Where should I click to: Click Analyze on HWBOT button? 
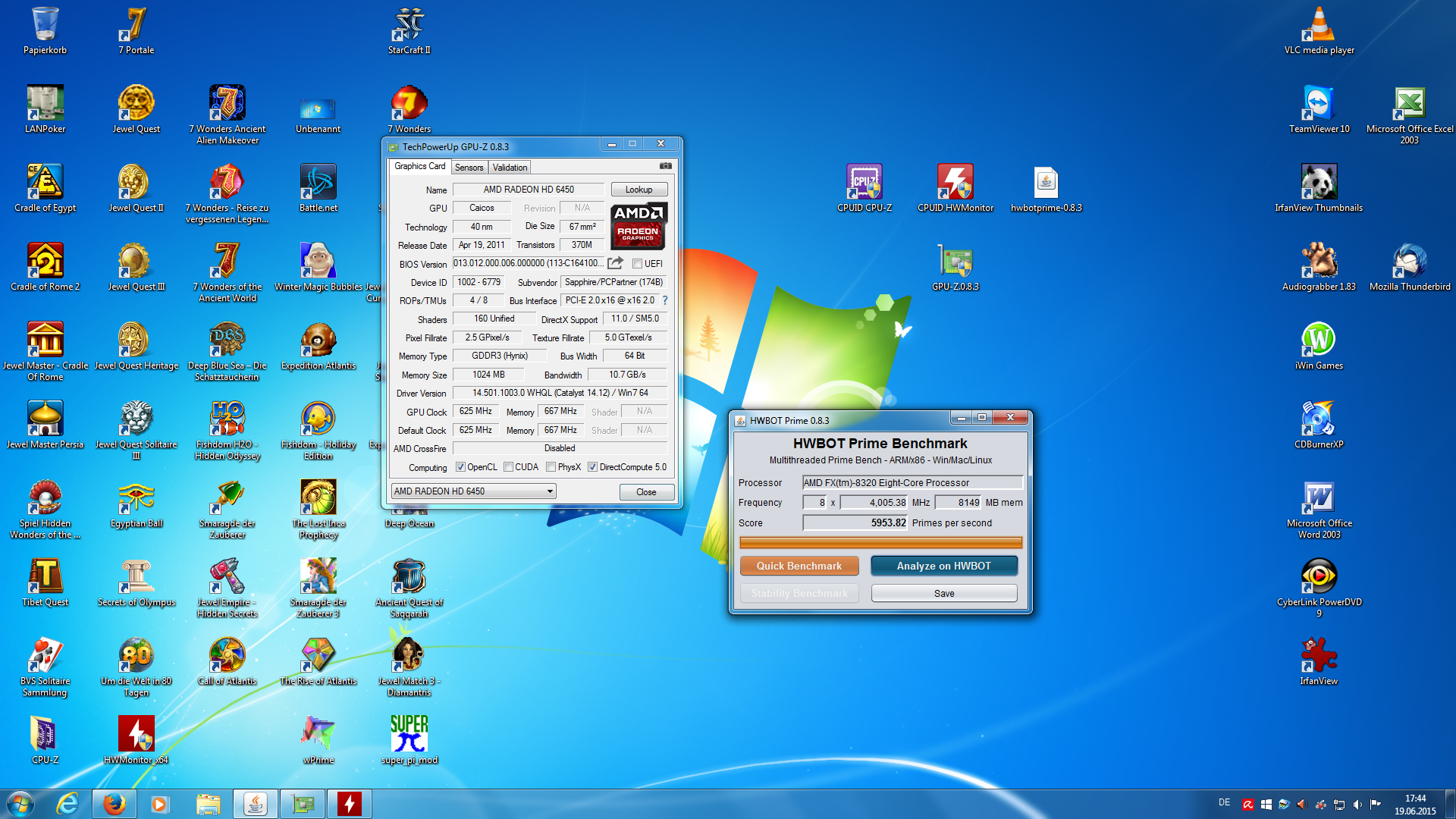(x=944, y=566)
